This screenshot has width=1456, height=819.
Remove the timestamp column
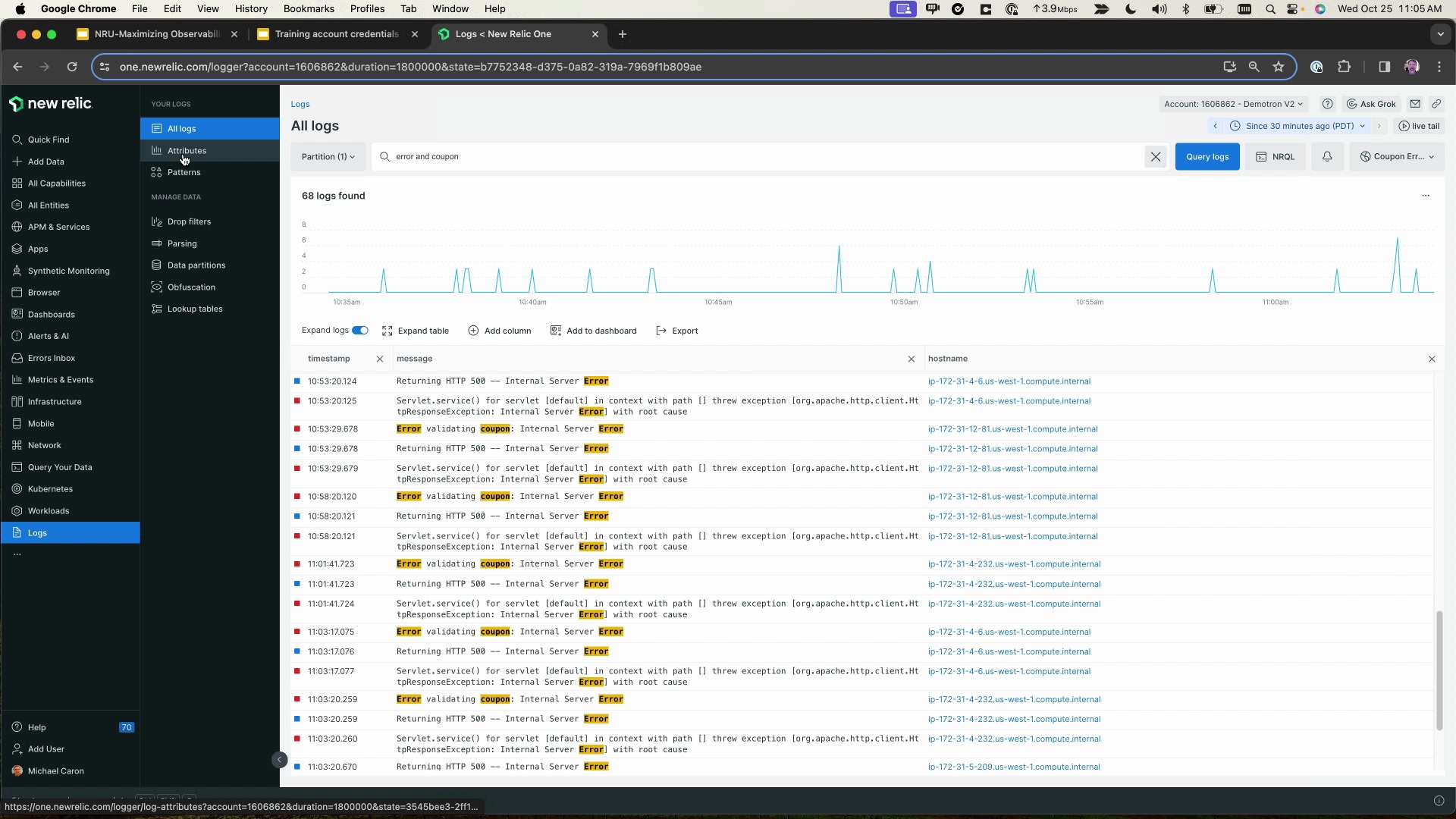pyautogui.click(x=380, y=359)
